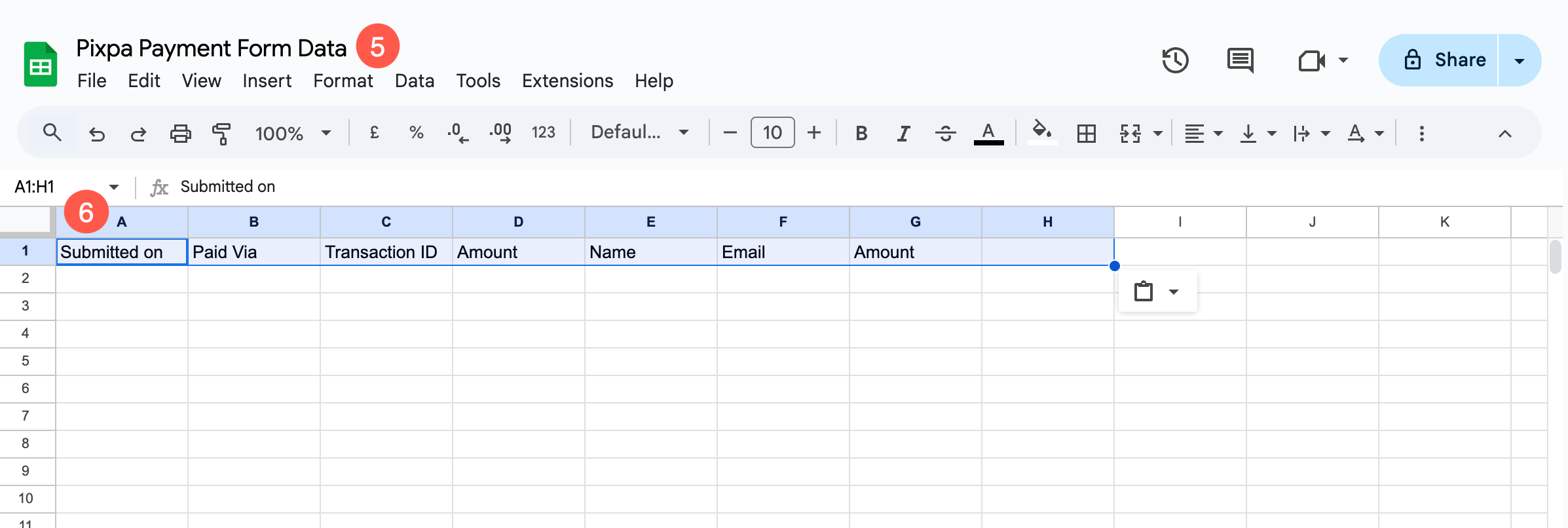Select cell containing Email
Image resolution: width=1568 pixels, height=528 pixels.
coord(783,252)
